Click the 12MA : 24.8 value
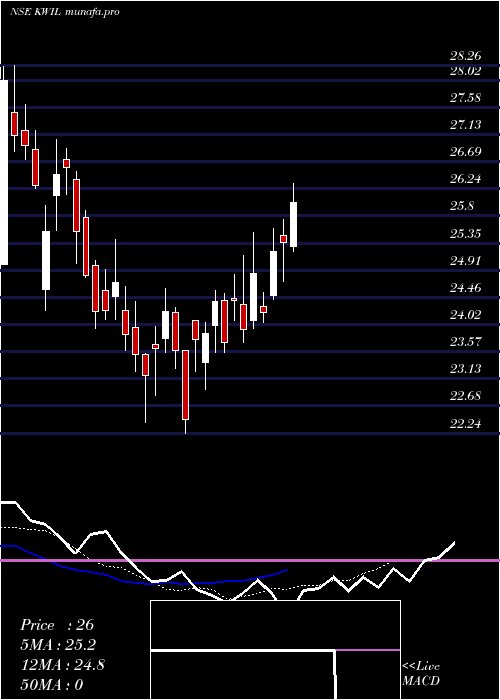Screen dimensions: 500x700 point(63,665)
